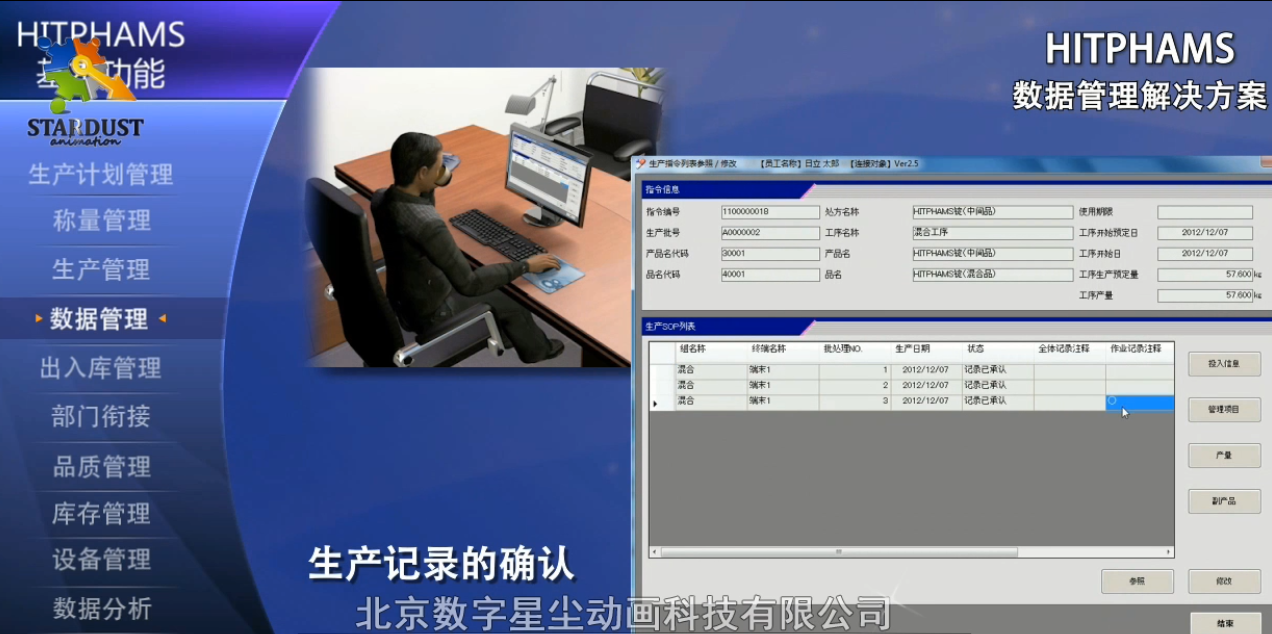Focus the 工序名称 field showing 混合工序
The width and height of the screenshot is (1272, 634).
pyautogui.click(x=992, y=233)
